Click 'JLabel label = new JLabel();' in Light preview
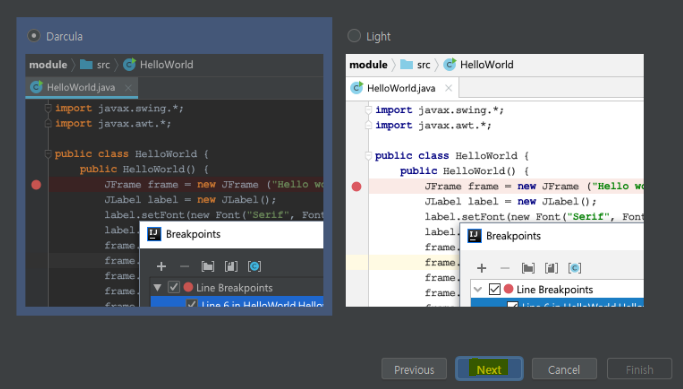 tap(511, 201)
